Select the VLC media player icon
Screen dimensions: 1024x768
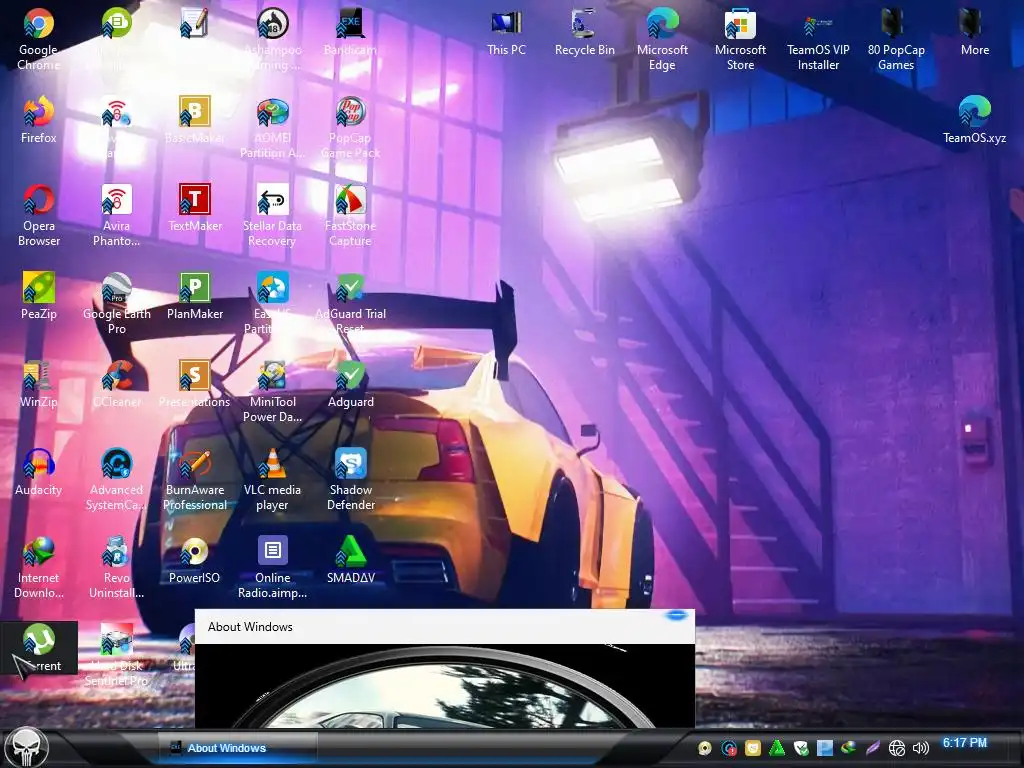click(x=272, y=464)
